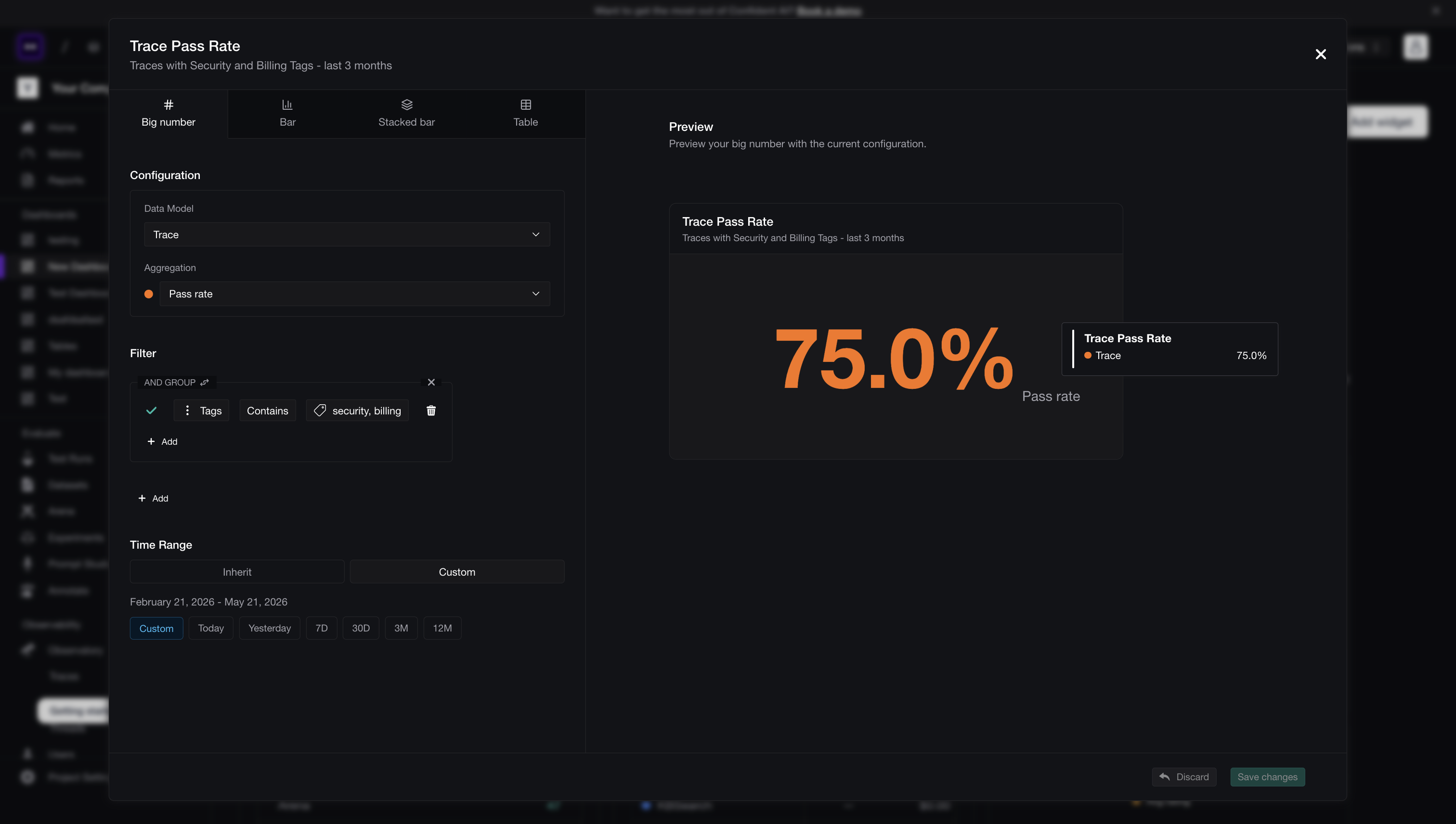Viewport: 1456px width, 824px height.
Task: Change the Contains filter operator
Action: tap(267, 411)
